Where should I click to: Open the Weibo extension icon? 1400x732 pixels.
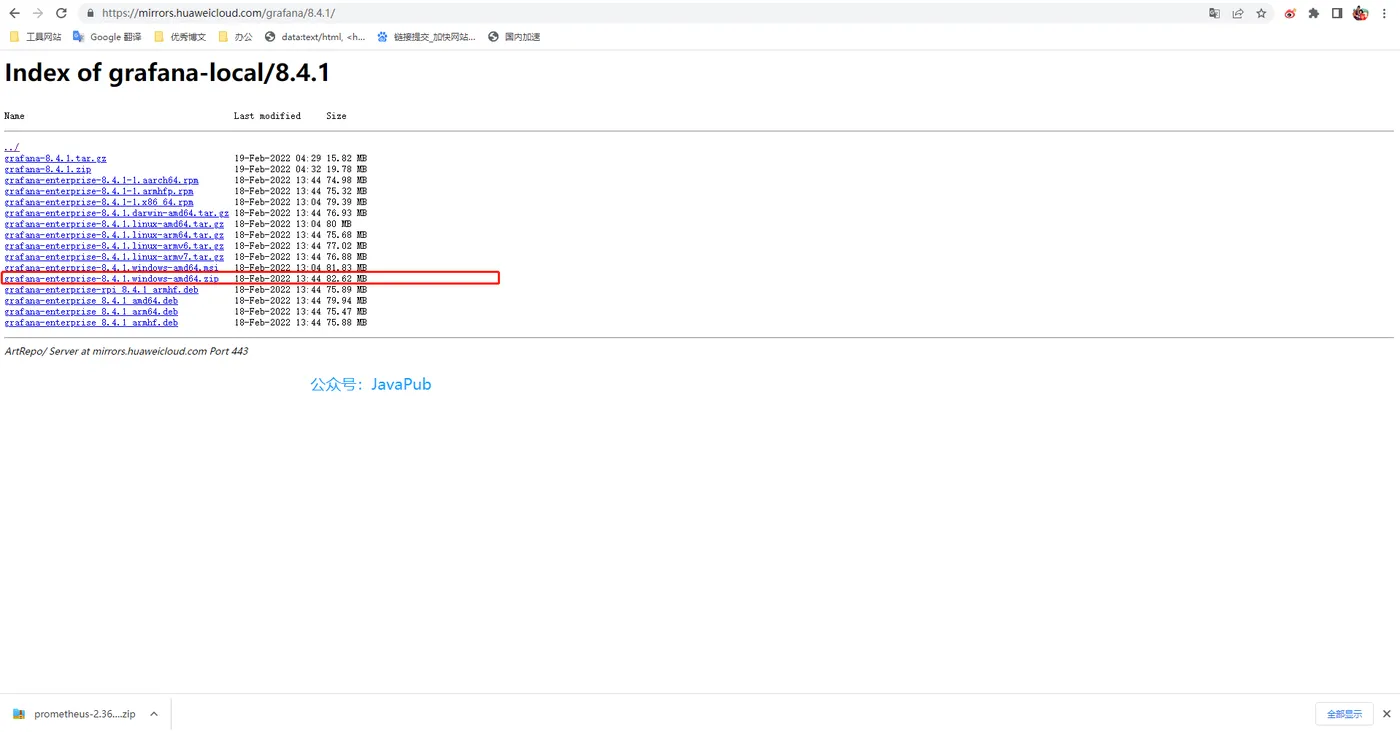(x=1290, y=14)
